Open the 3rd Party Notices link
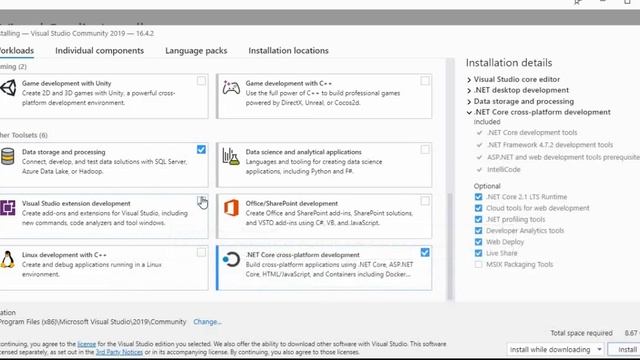Screen dimensions: 640x360 [x=119, y=352]
